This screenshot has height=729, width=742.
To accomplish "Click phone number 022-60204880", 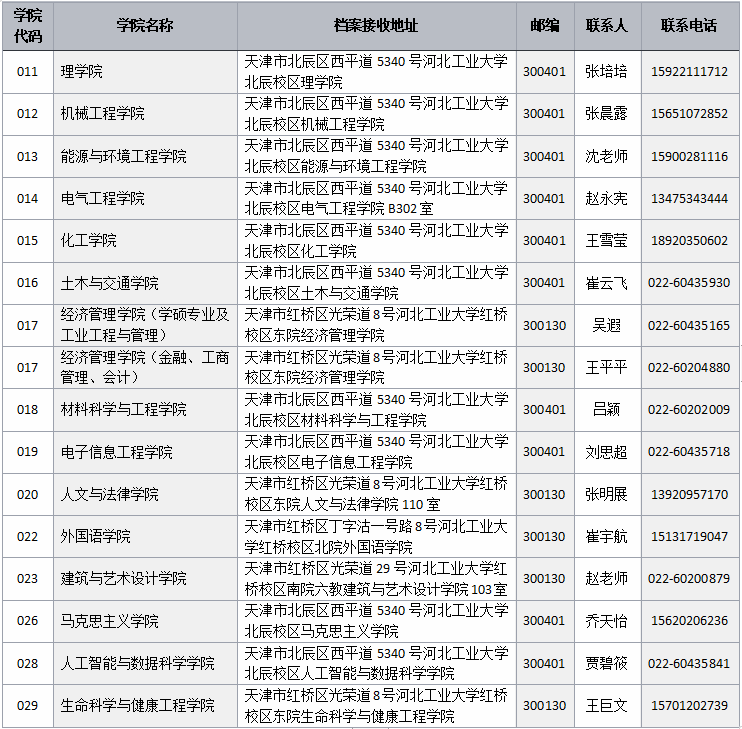I will coord(689,367).
